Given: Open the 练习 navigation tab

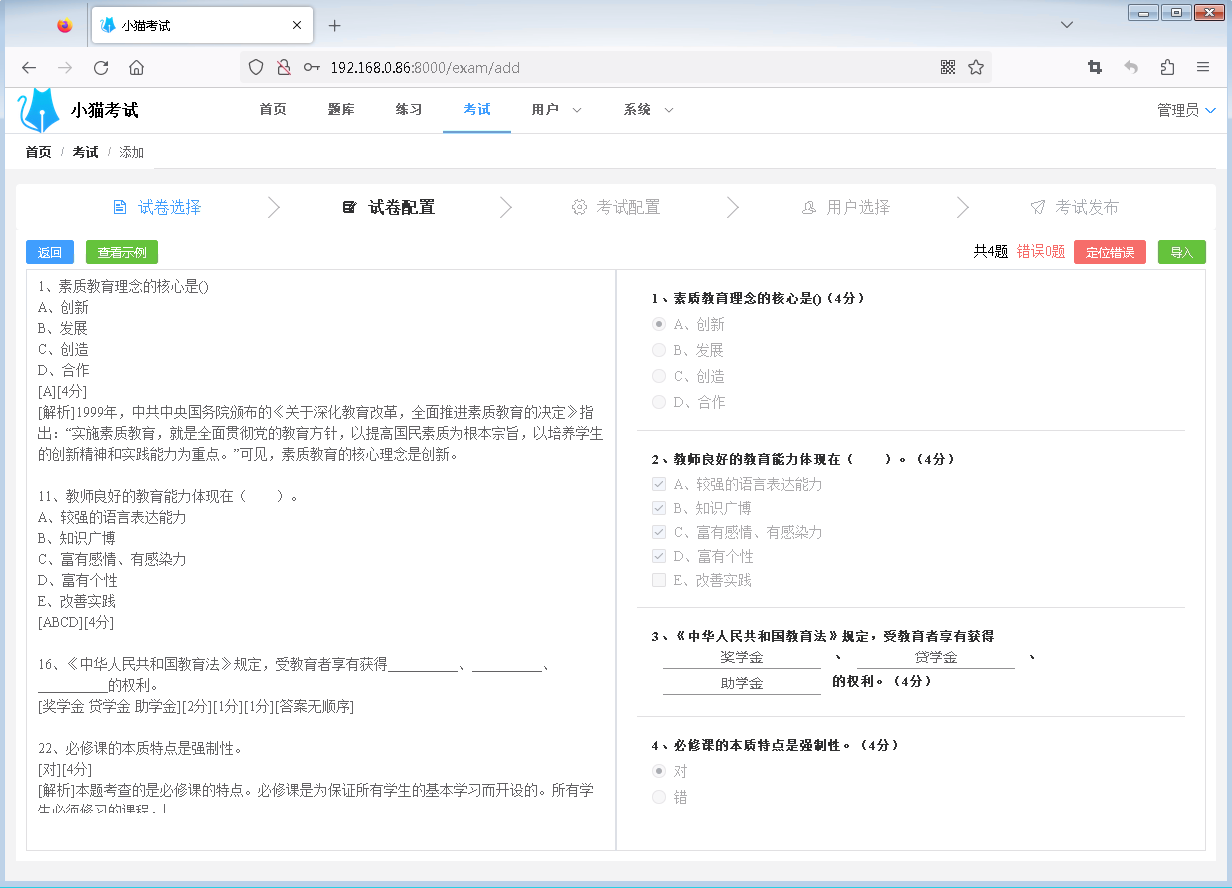Looking at the screenshot, I should click(408, 110).
